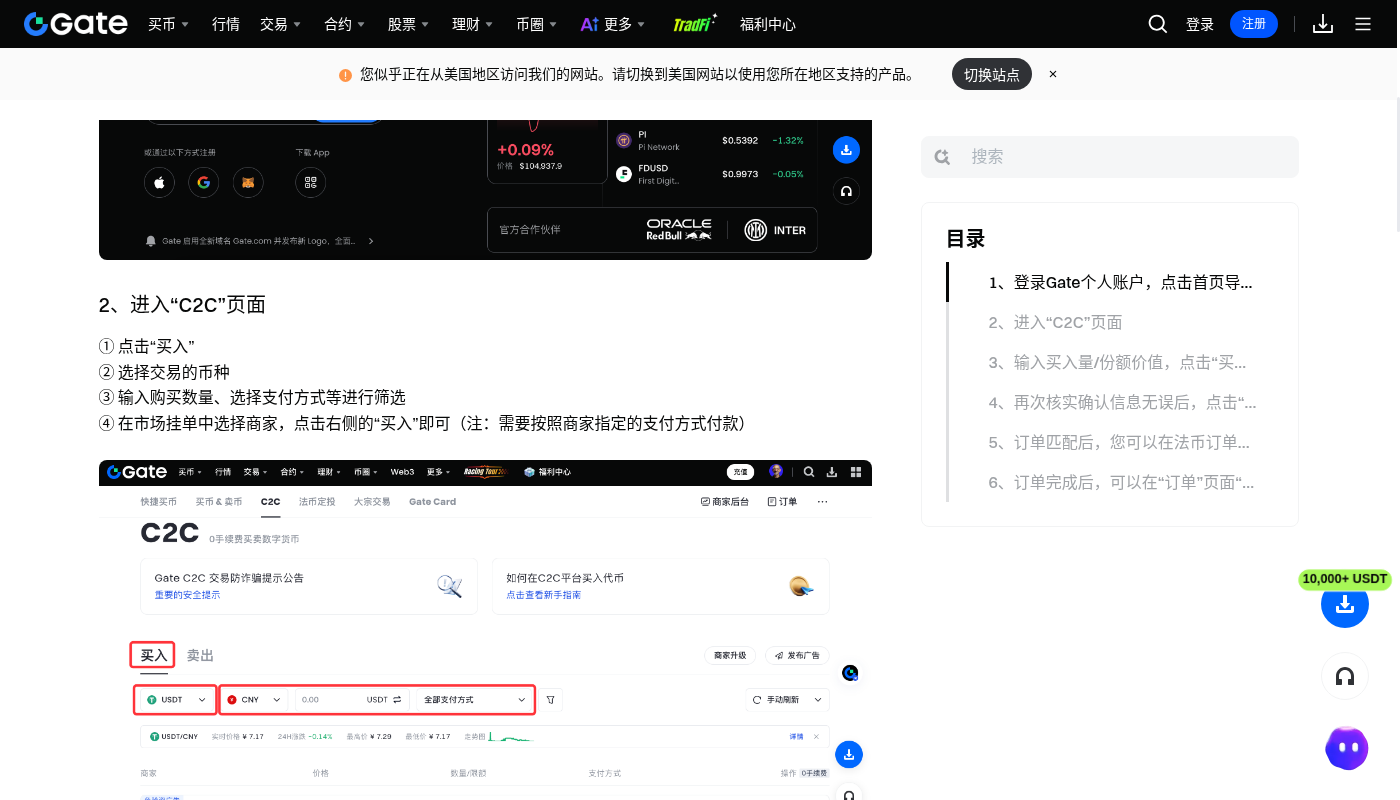Jump to section 5、订单匹配后 in contents

pos(1119,442)
